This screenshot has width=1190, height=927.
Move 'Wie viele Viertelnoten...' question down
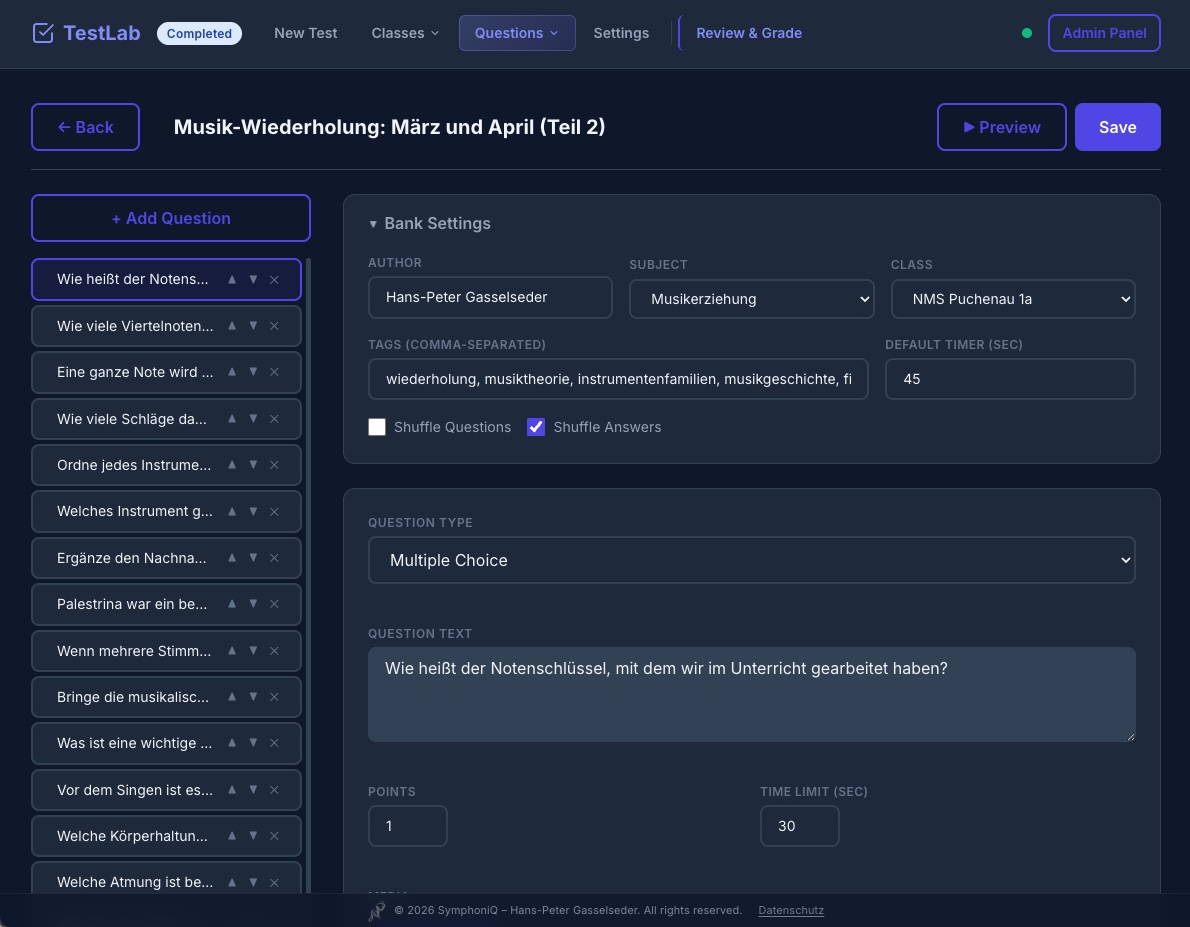[x=253, y=326]
